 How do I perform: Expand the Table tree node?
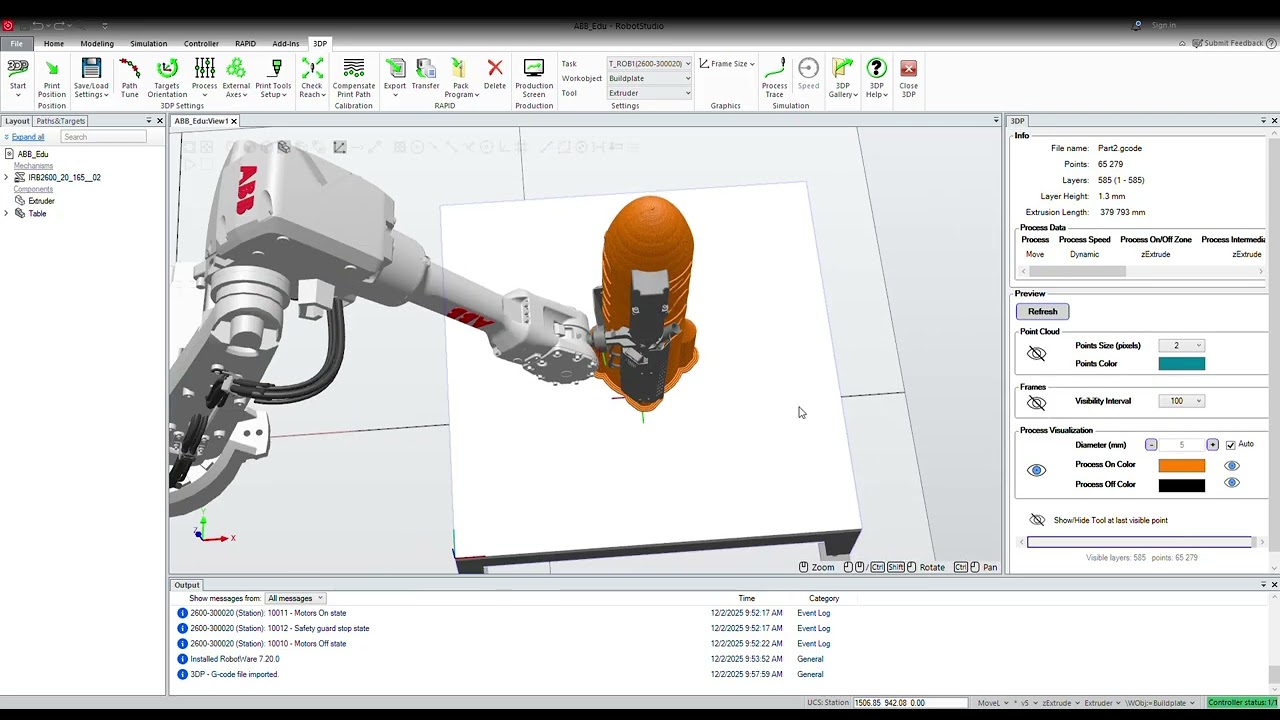[x=6, y=214]
